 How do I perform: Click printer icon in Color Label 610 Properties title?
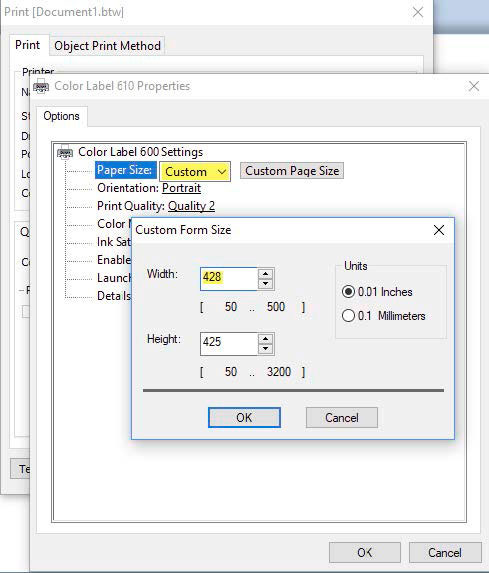(41, 87)
